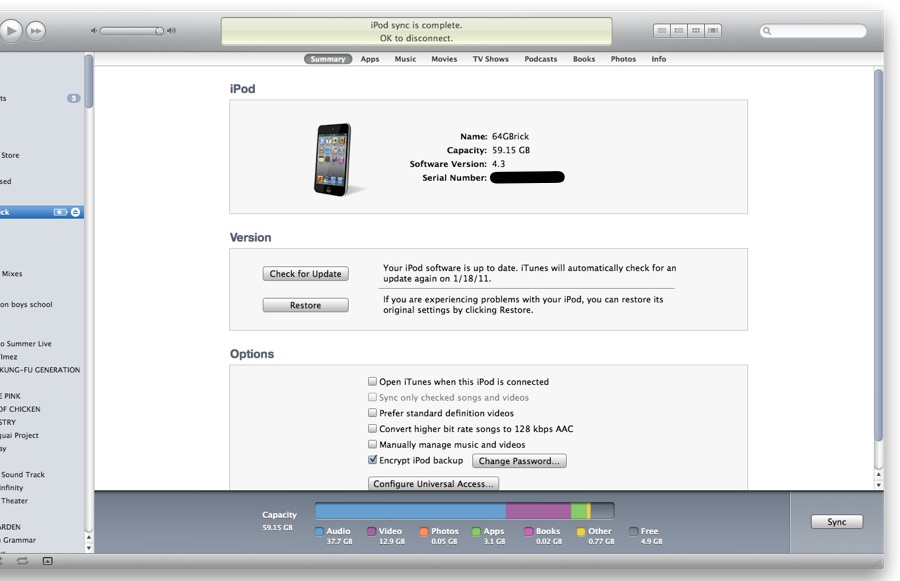Click the Check for Update button
Viewport: 900px width, 581px height.
305,274
